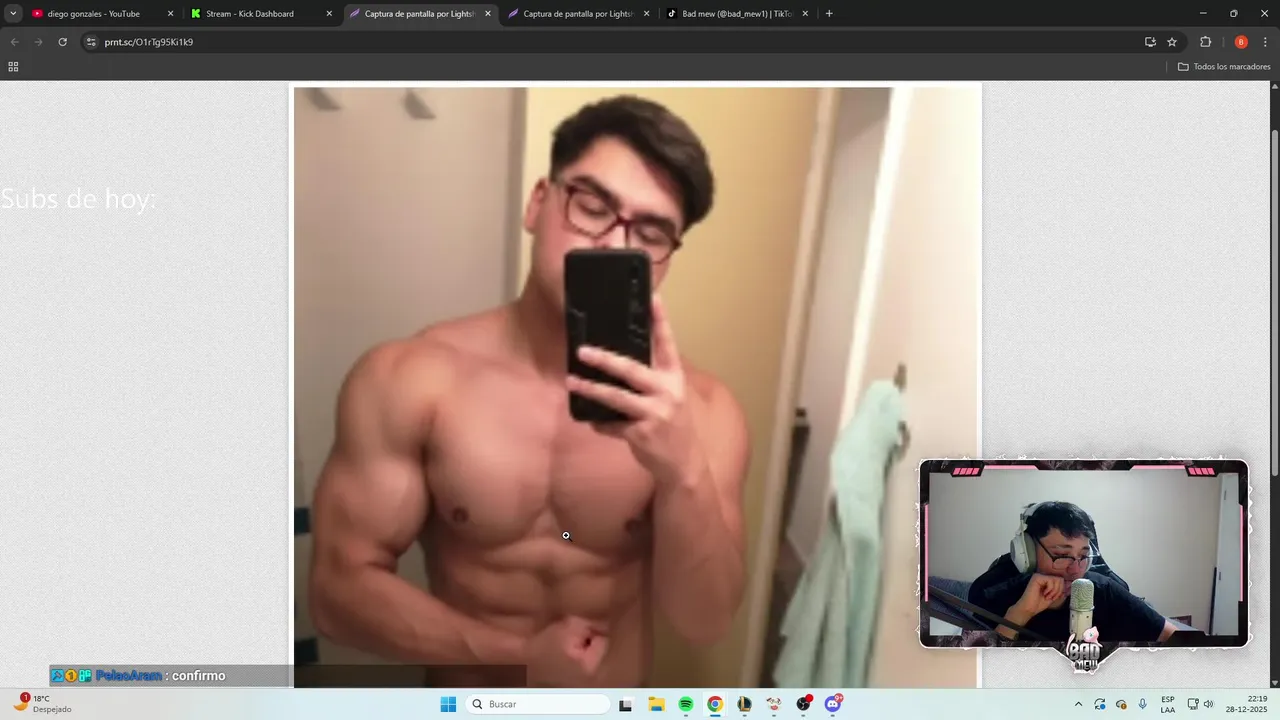Switch the ESP LAA input language
Image resolution: width=1280 pixels, height=720 pixels.
(1168, 704)
